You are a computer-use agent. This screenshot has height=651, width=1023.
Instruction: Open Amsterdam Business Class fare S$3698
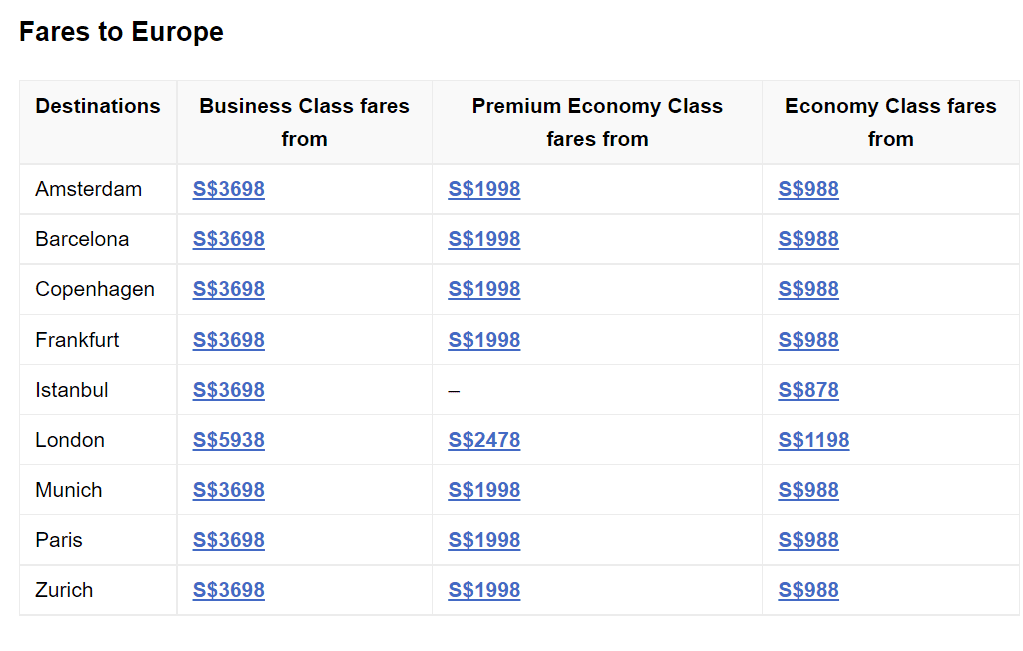tap(228, 189)
